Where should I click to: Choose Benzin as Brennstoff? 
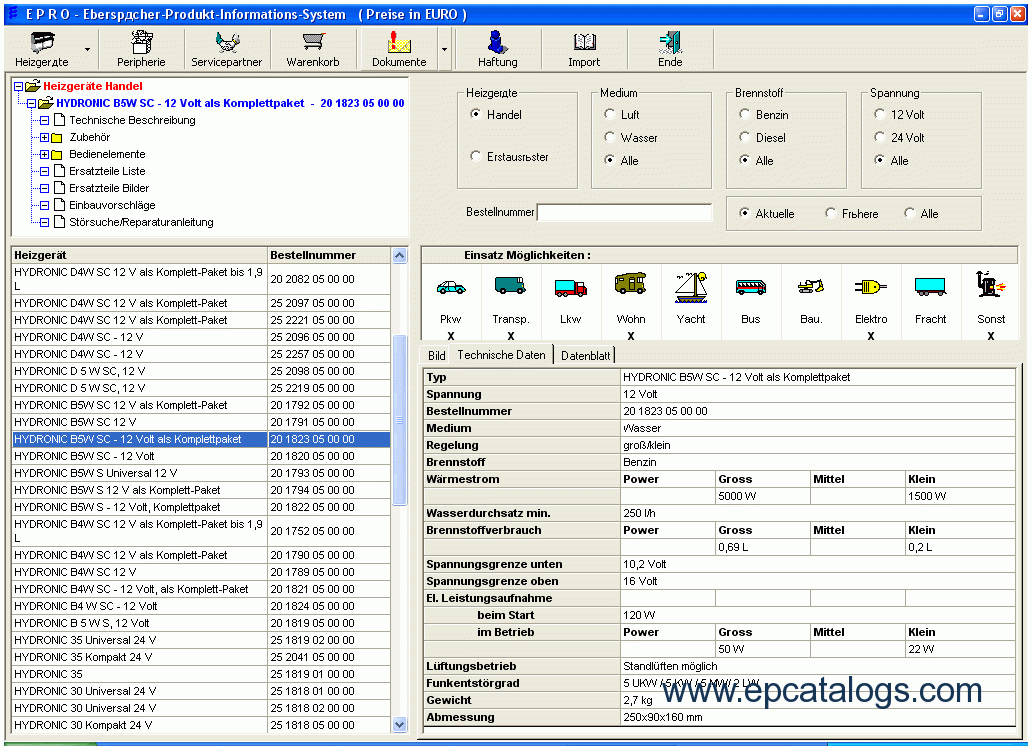(744, 114)
